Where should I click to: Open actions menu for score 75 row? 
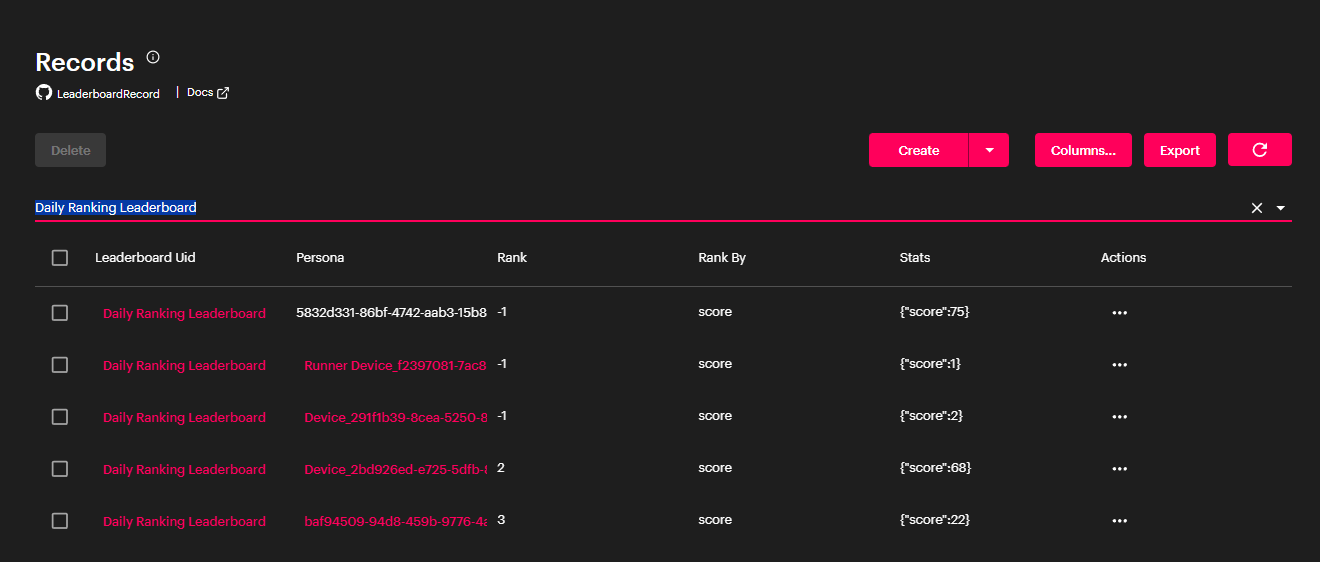(1119, 313)
